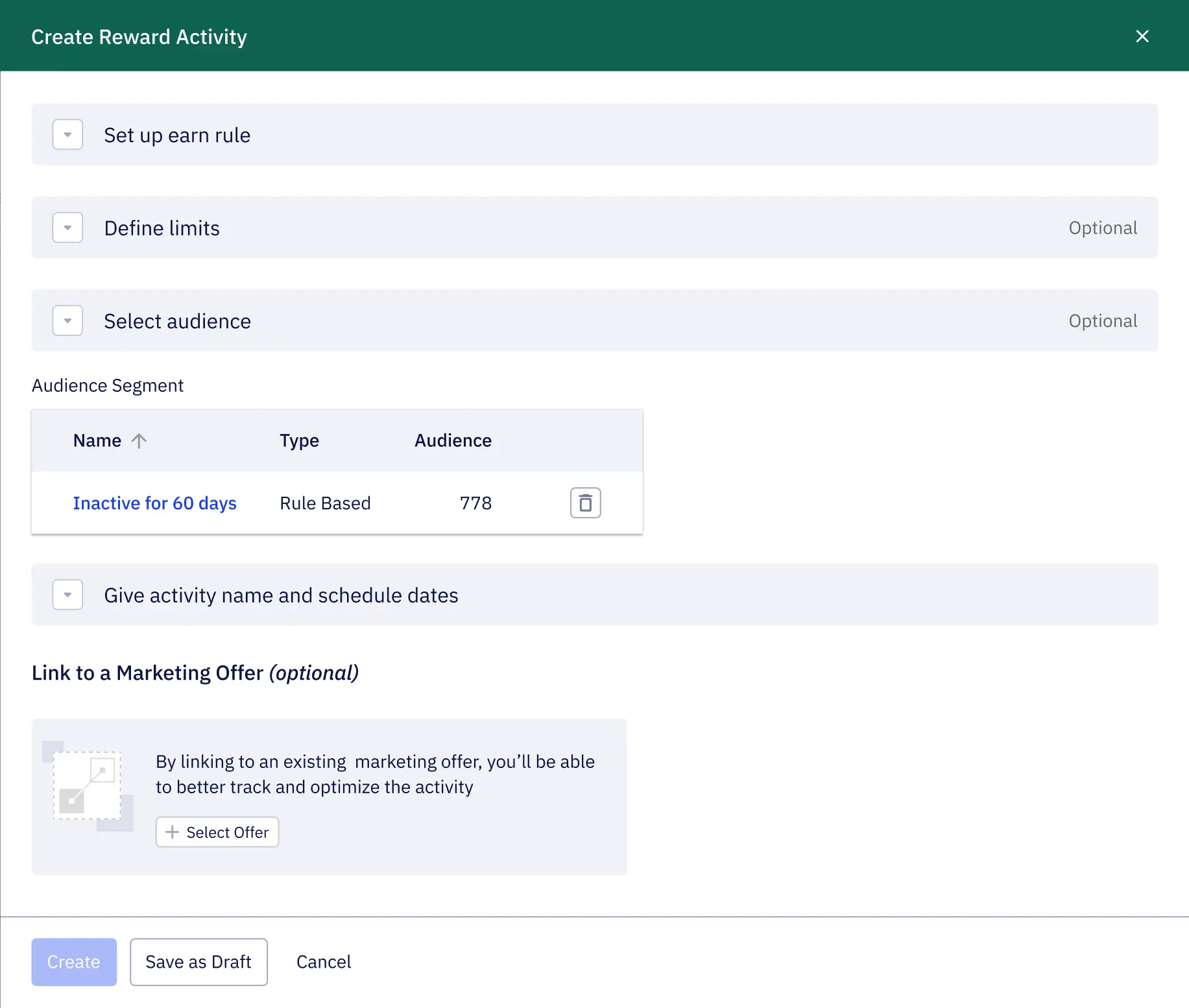
Task: Click the marketing offer link illustration
Action: 88,786
